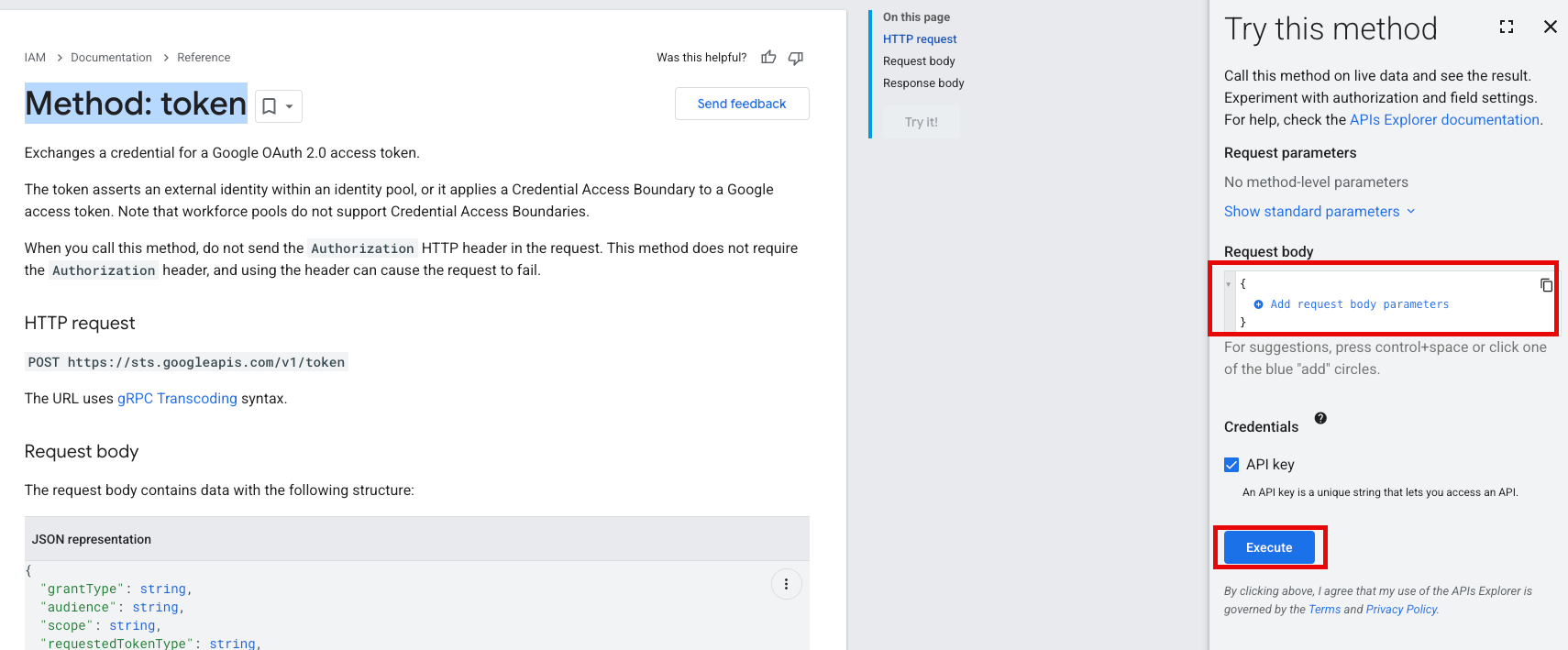Copy request body with the copy icon
Screen dimensions: 1568x650
coord(1546,285)
